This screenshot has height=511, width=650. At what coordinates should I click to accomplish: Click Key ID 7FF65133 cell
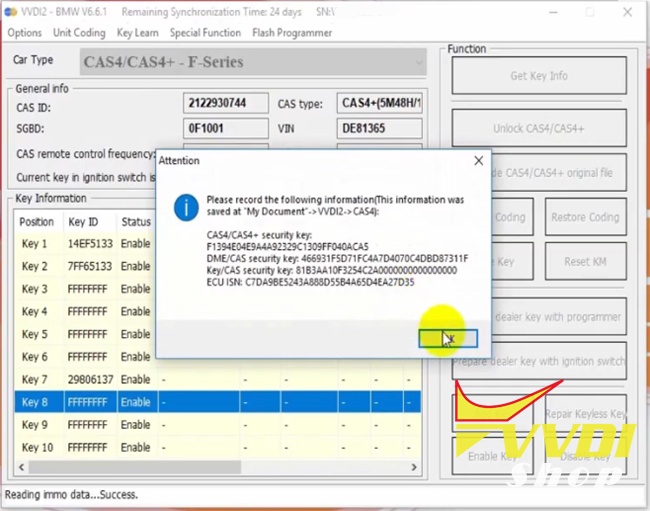coord(90,266)
